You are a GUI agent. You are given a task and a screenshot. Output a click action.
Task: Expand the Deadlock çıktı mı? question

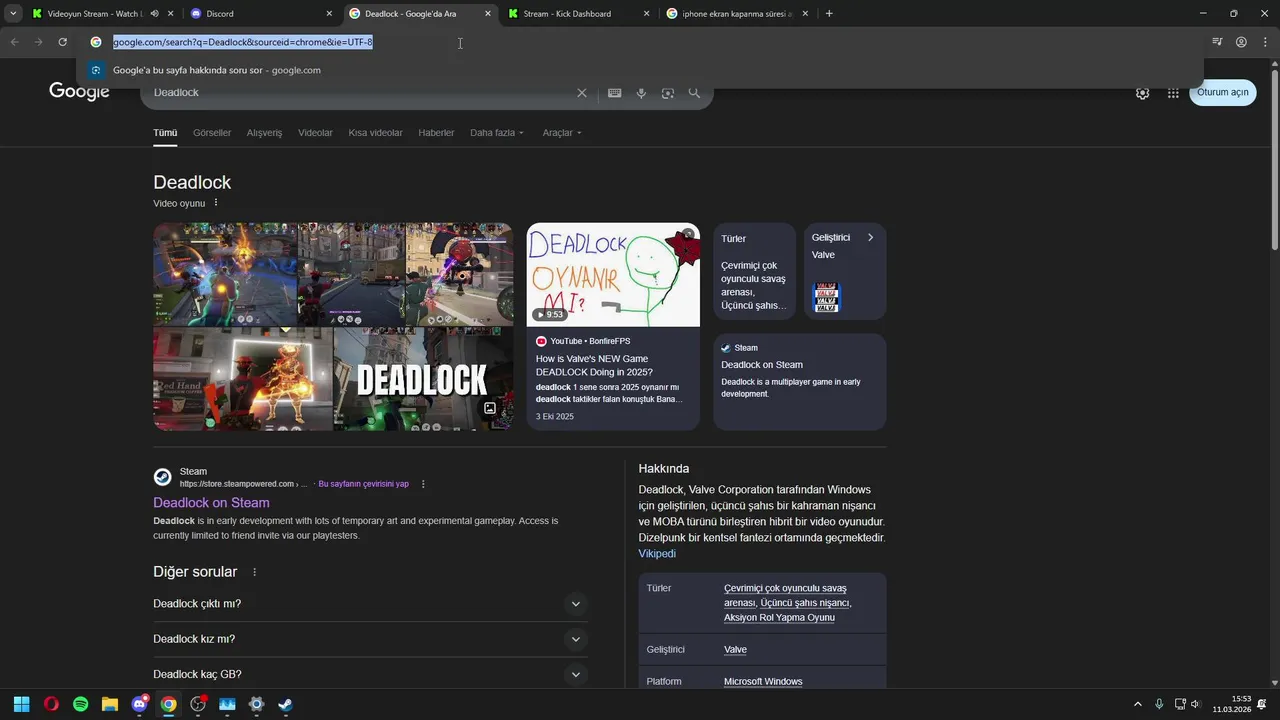point(370,604)
